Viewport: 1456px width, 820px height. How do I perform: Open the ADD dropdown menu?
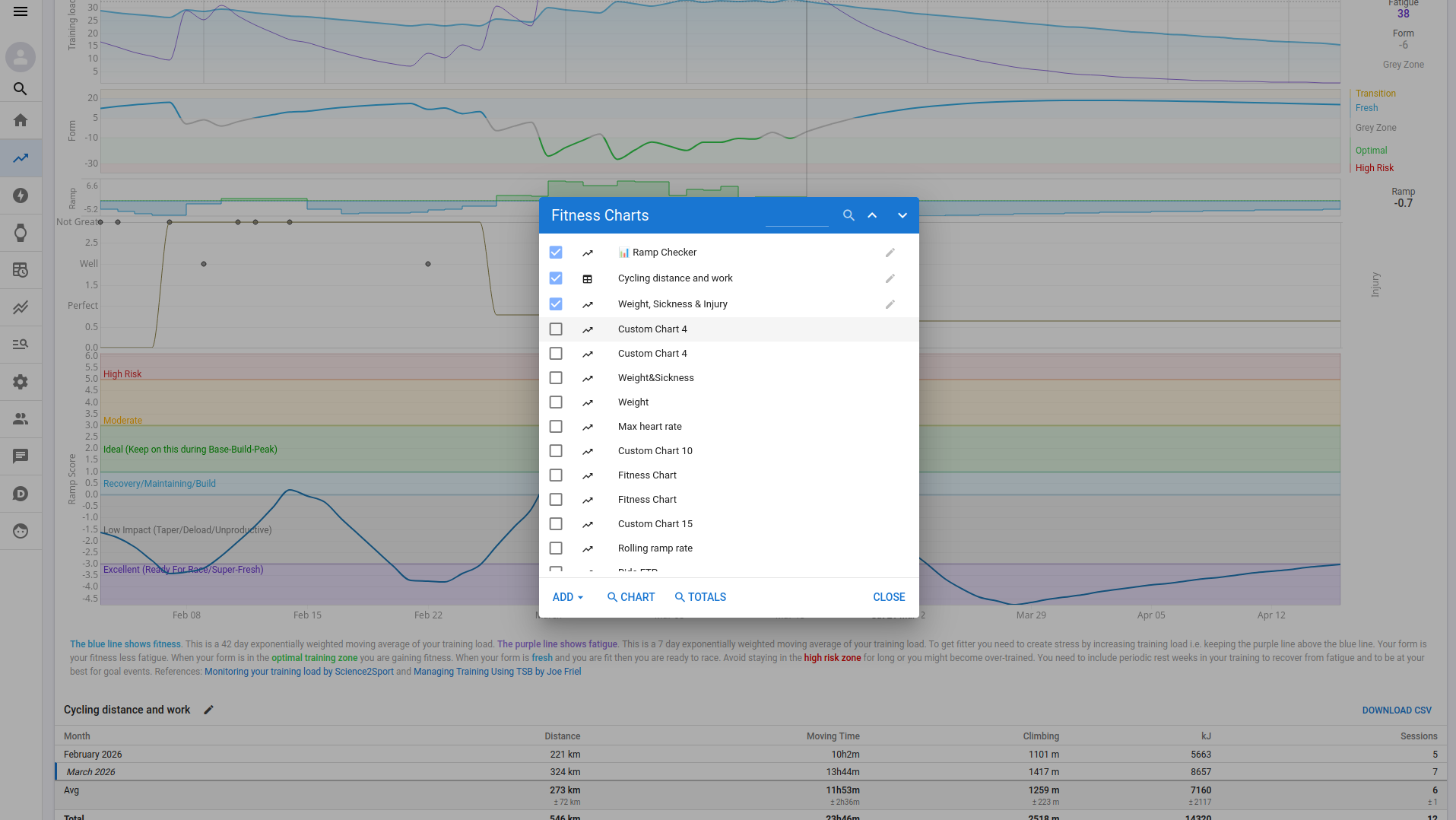tap(567, 597)
